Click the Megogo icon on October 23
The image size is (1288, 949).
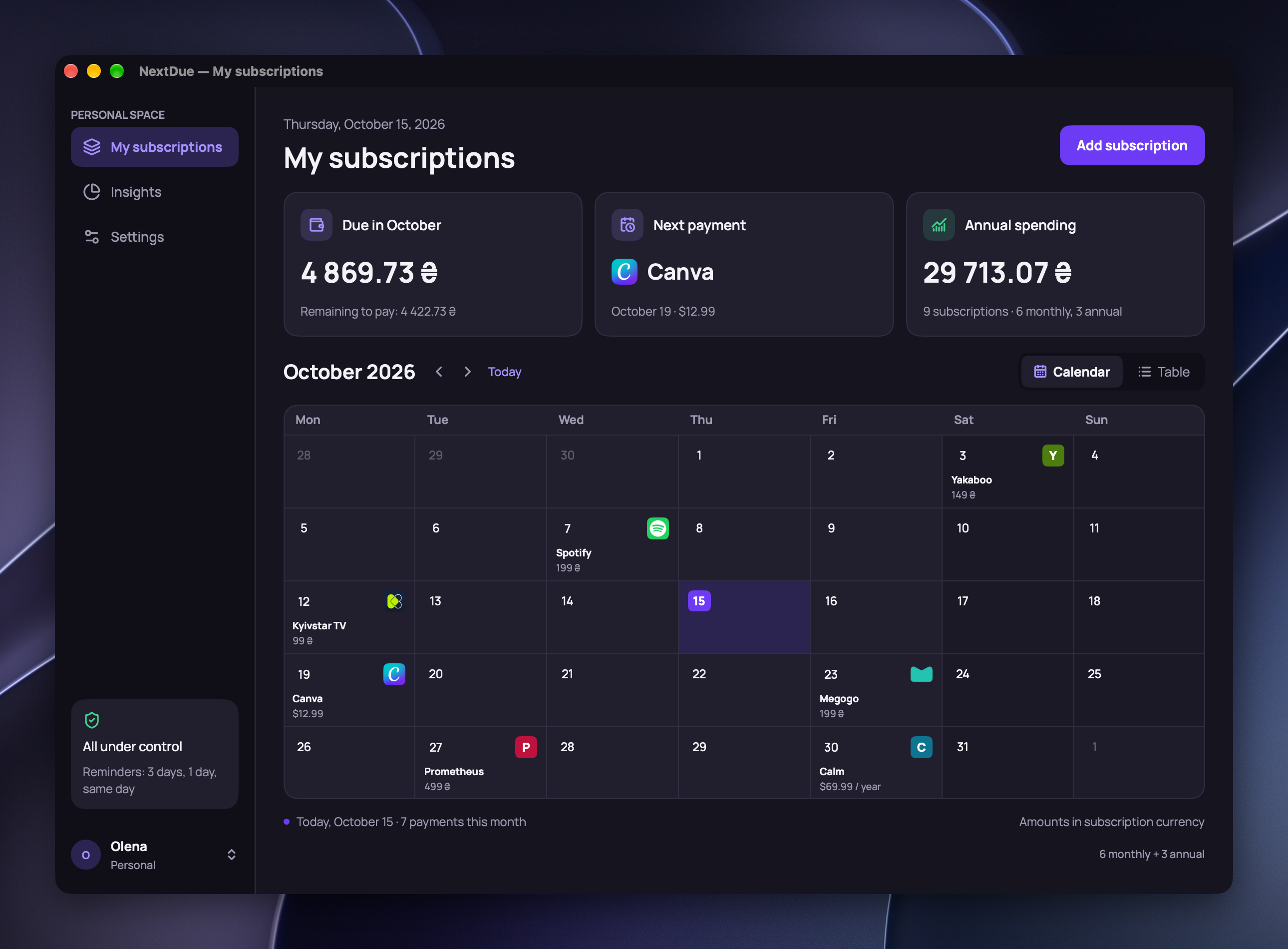(921, 674)
